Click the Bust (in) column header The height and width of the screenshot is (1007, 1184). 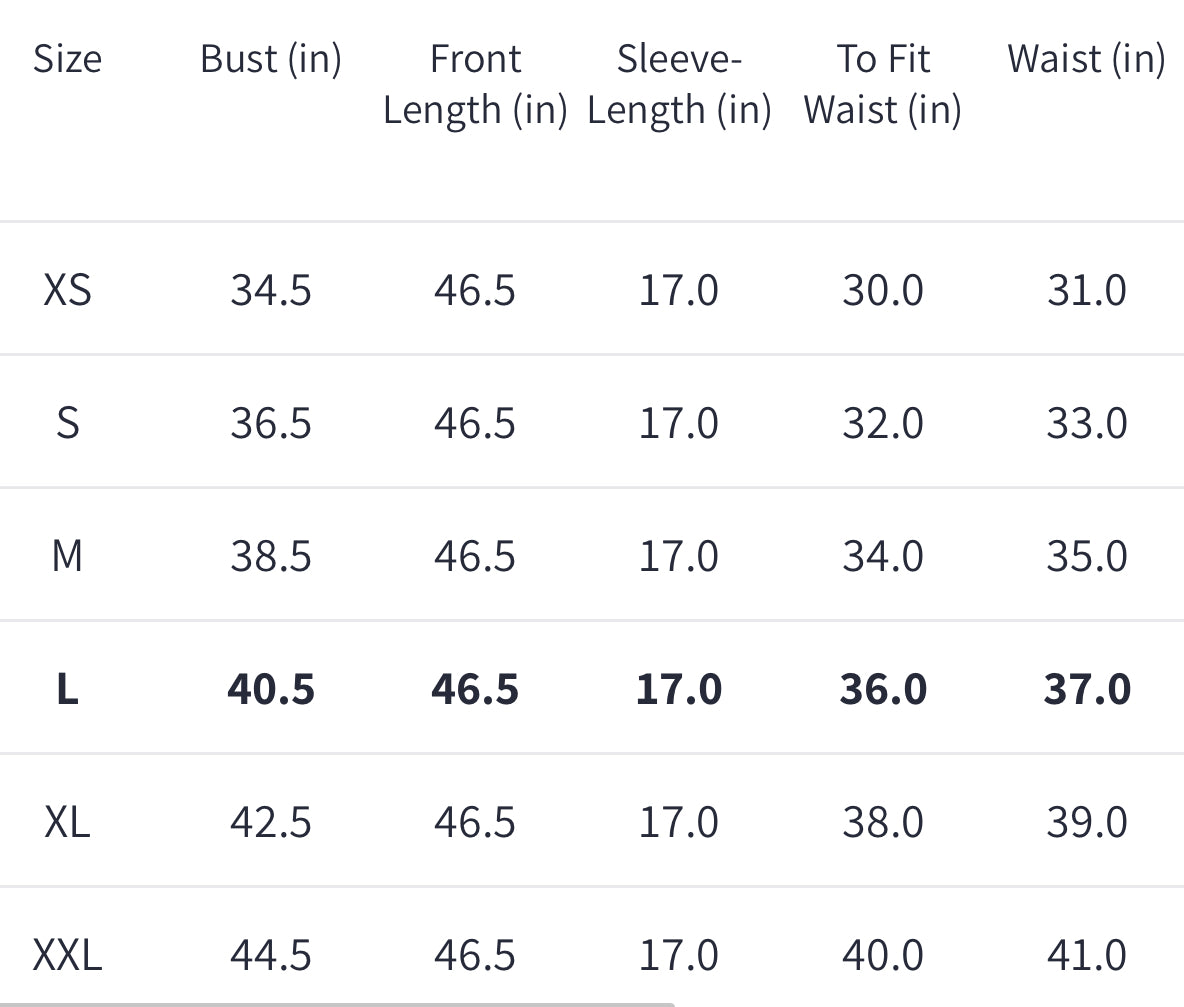coord(271,59)
